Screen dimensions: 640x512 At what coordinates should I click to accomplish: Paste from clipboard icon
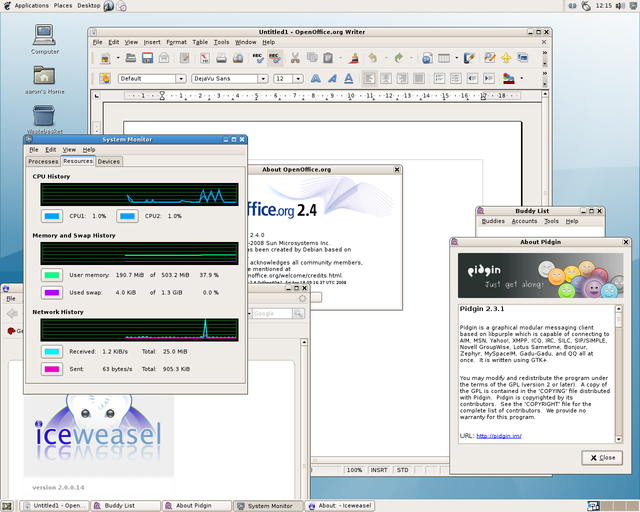pyautogui.click(x=328, y=58)
